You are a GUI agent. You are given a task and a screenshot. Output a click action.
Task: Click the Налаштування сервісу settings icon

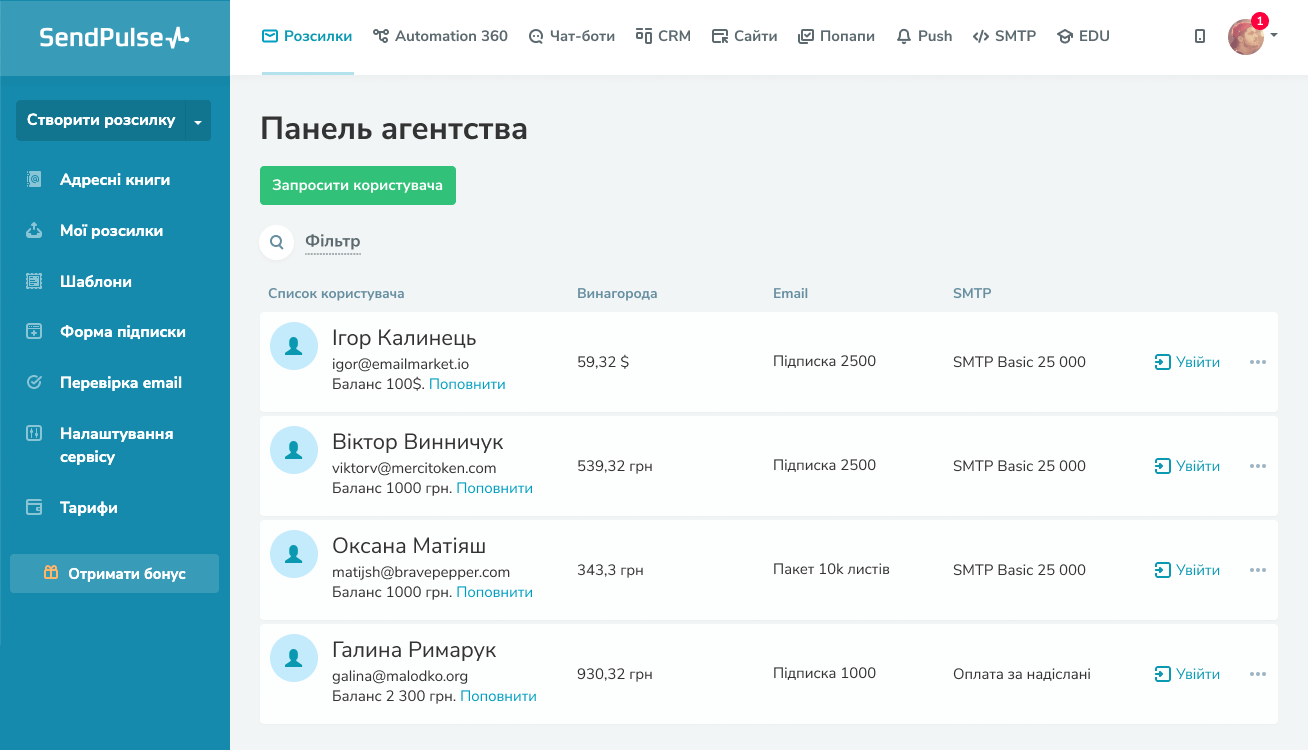(34, 434)
